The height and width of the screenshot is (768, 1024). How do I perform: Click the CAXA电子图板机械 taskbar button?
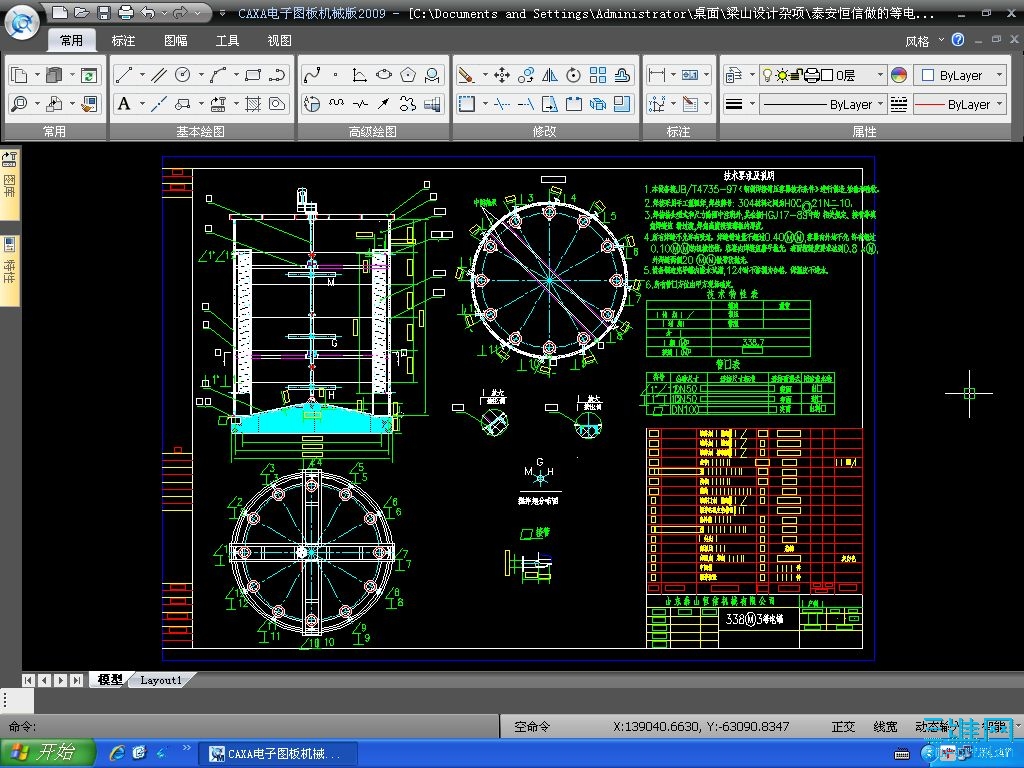pos(279,753)
